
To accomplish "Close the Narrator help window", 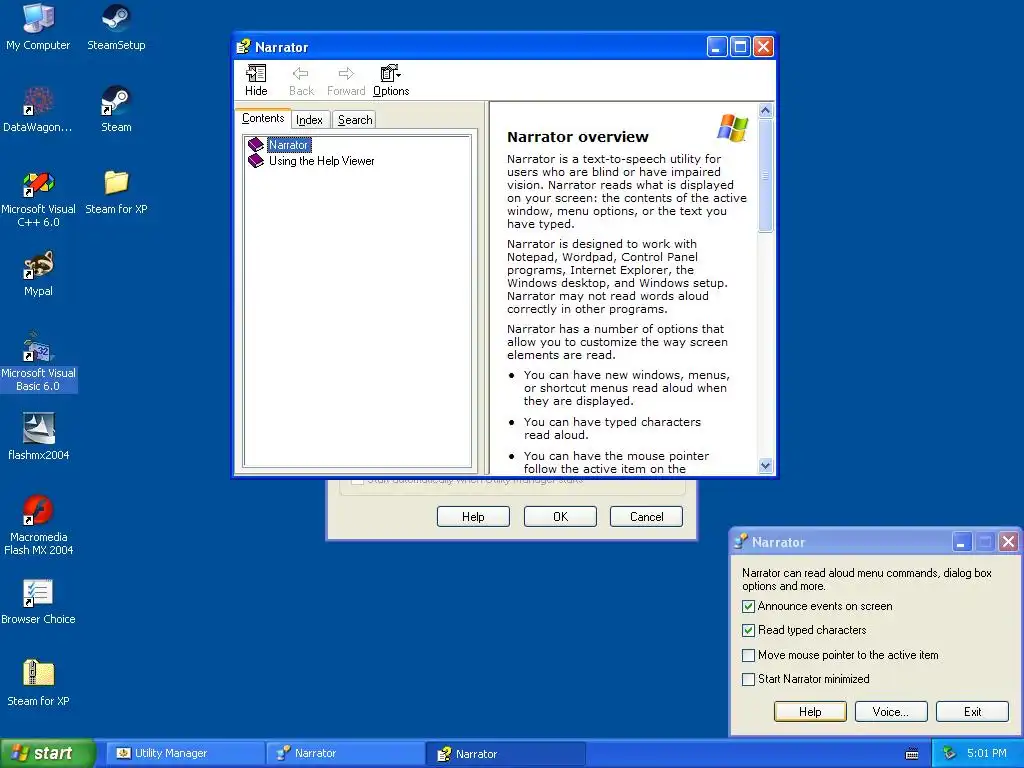I will point(763,46).
